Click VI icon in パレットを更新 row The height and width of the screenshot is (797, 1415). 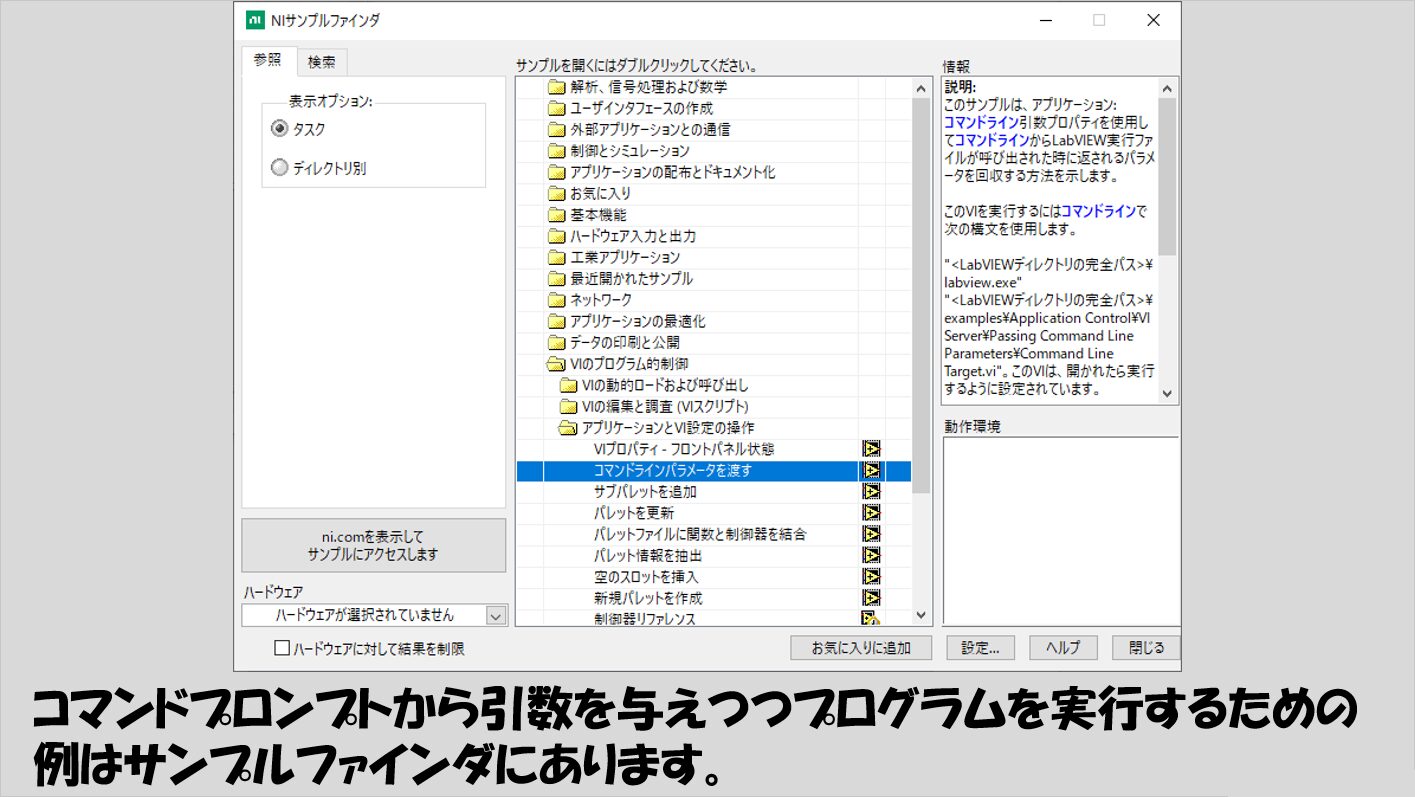tap(871, 513)
